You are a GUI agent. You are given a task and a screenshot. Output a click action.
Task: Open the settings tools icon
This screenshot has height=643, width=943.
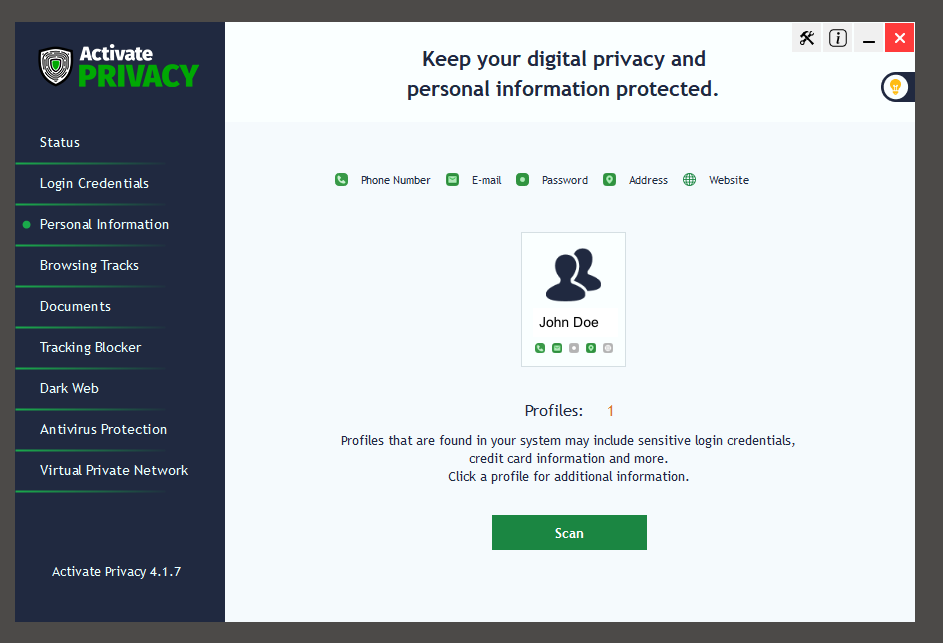[806, 38]
